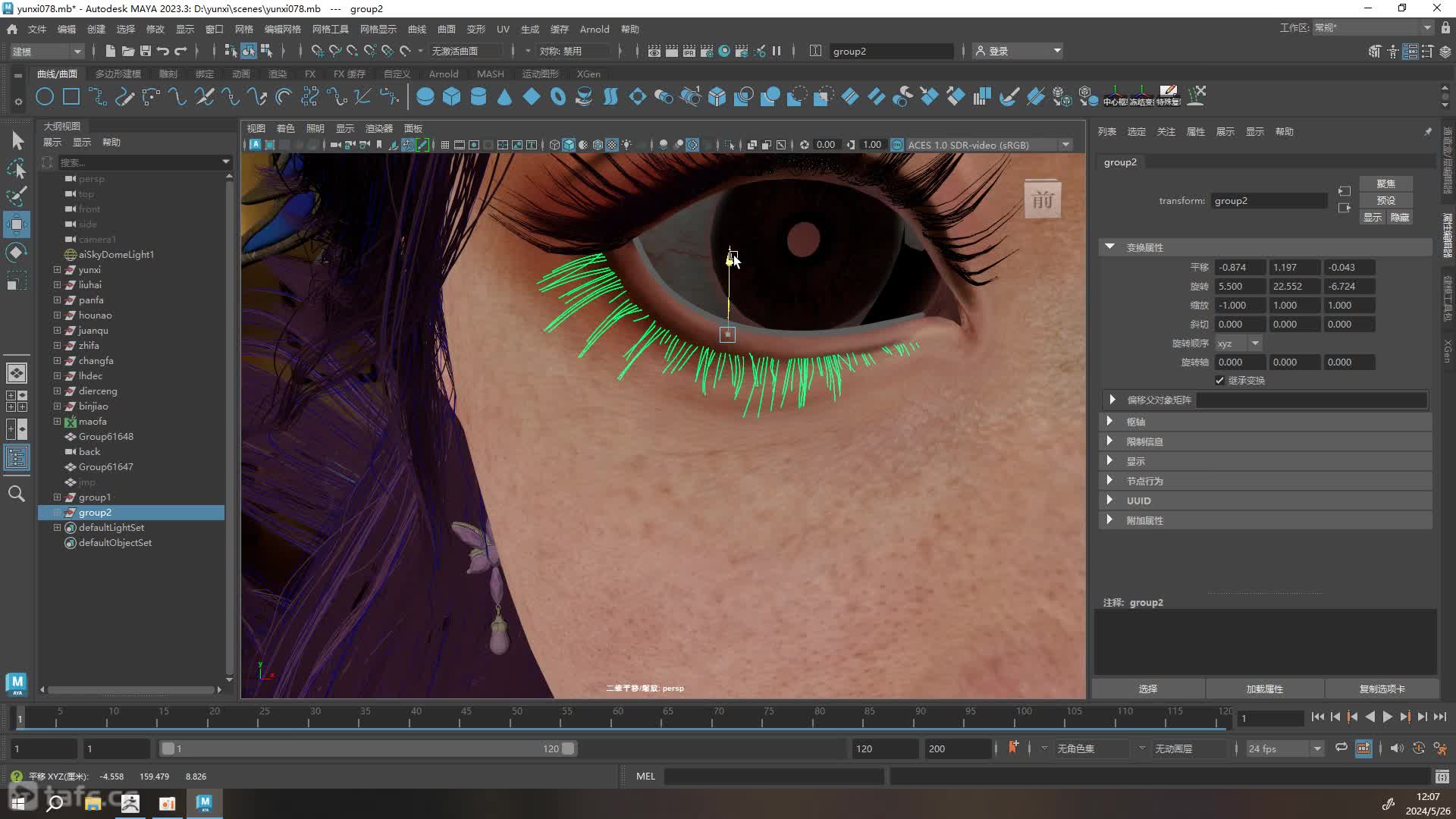Activate the Select tool arrow
Screen dimensions: 1456x819
pyautogui.click(x=17, y=140)
